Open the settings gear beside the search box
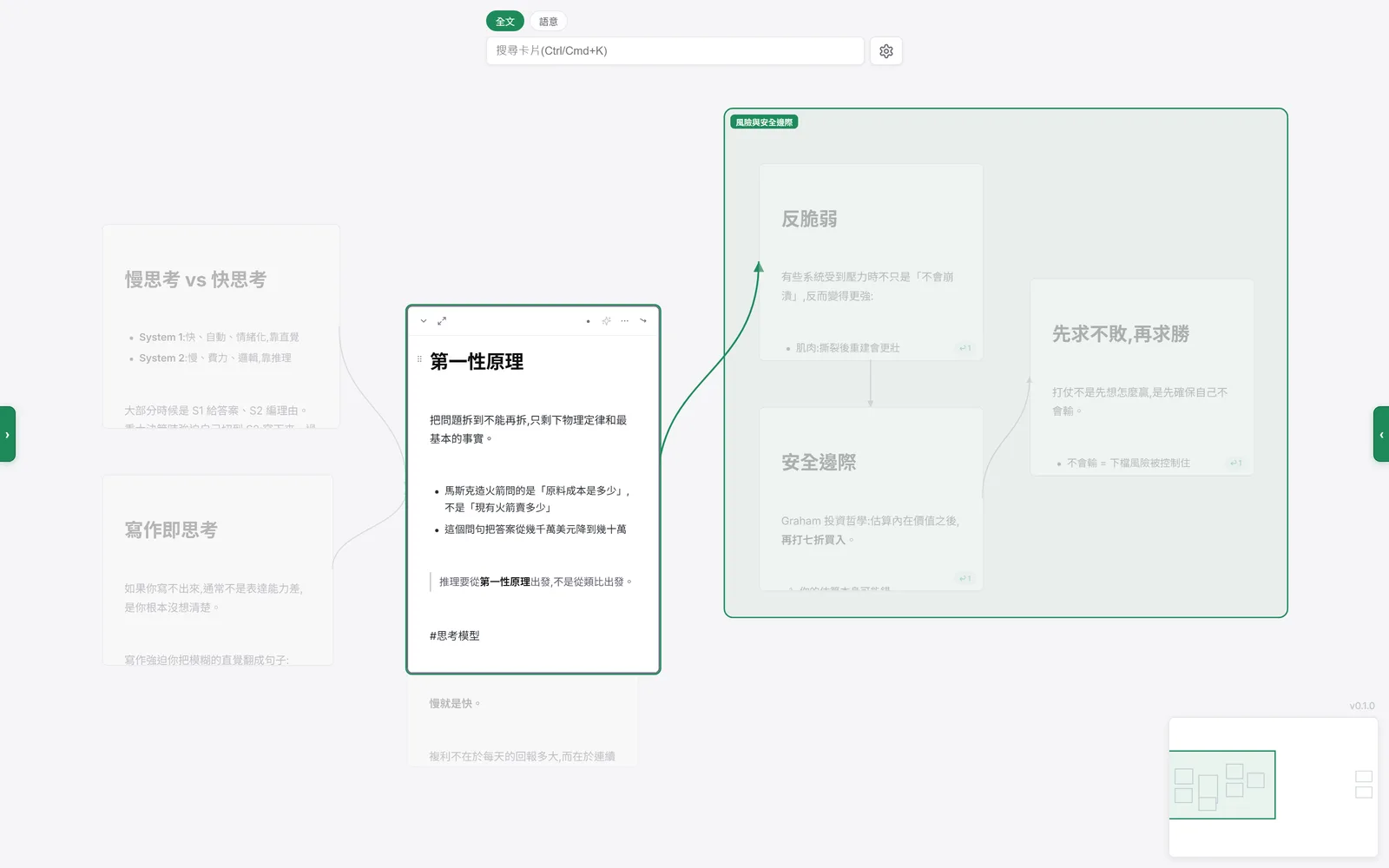 coord(885,51)
